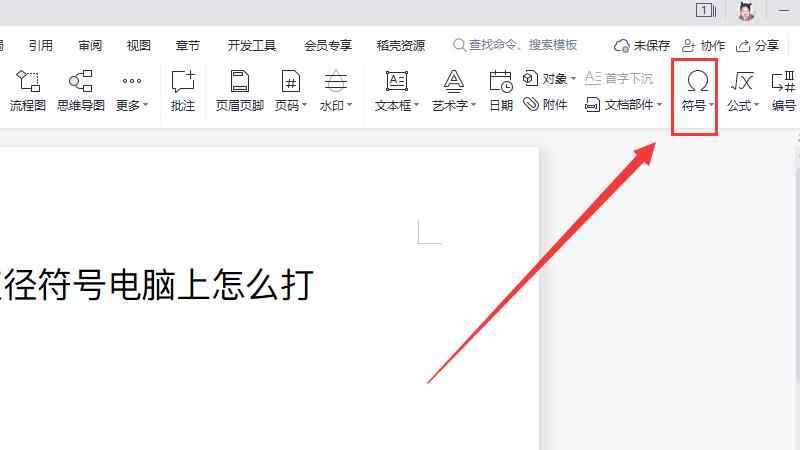Click the drop cap button (首字下沉)
This screenshot has width=800, height=450.
(x=618, y=79)
